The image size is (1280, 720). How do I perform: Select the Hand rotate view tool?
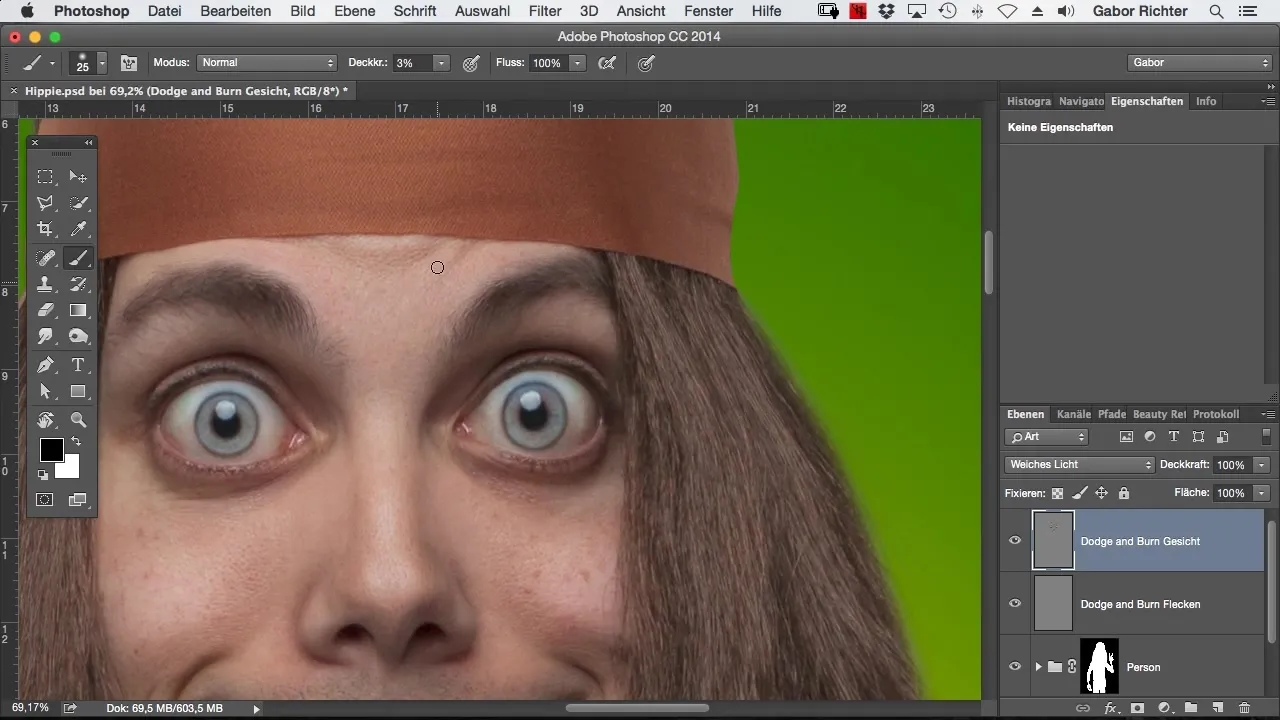point(45,420)
